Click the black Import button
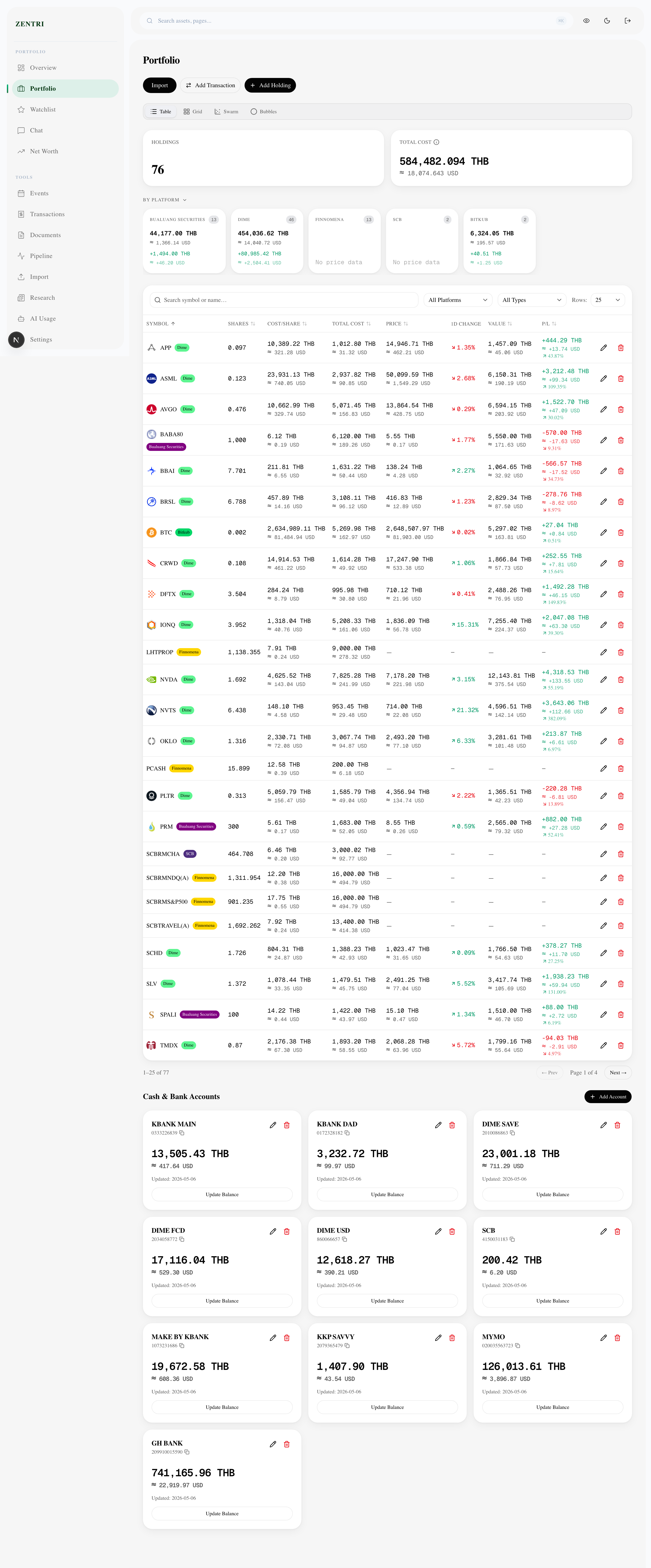 pos(159,85)
